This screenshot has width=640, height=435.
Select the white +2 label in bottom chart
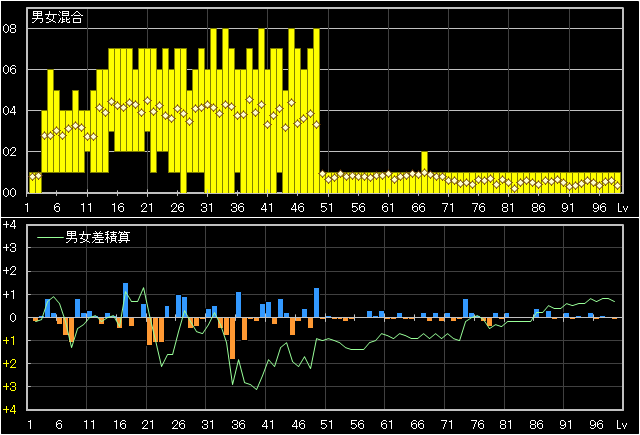9,271
